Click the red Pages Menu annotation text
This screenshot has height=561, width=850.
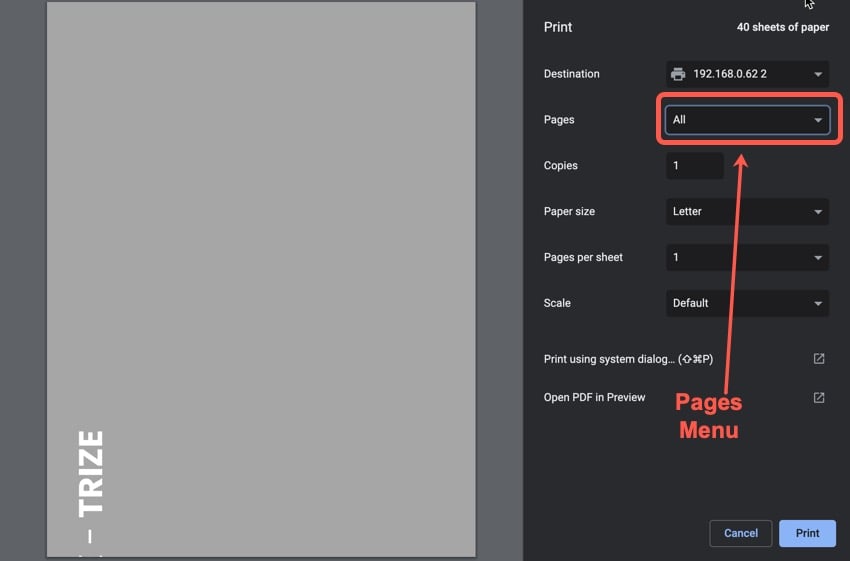[708, 416]
